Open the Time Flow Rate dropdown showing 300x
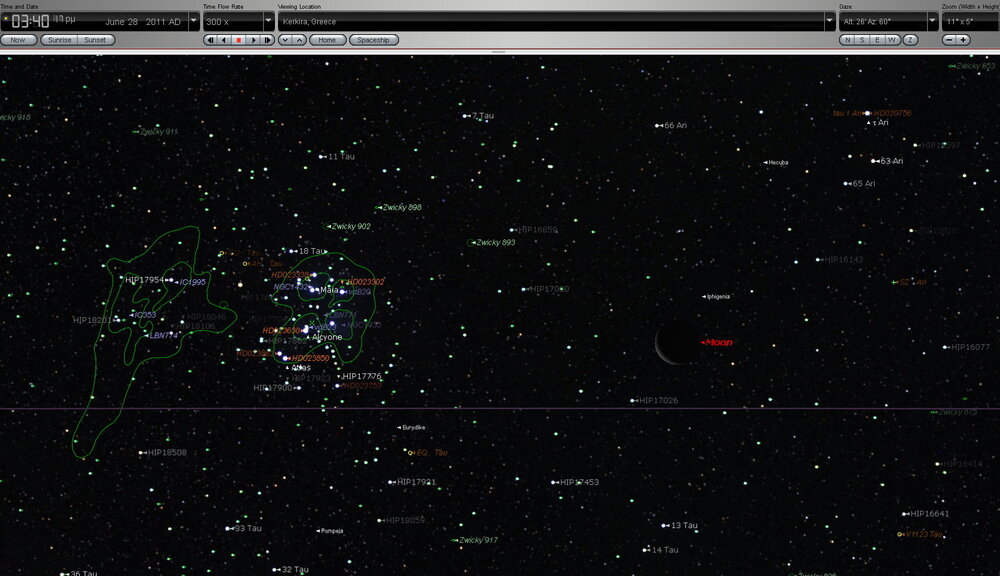 coord(267,20)
